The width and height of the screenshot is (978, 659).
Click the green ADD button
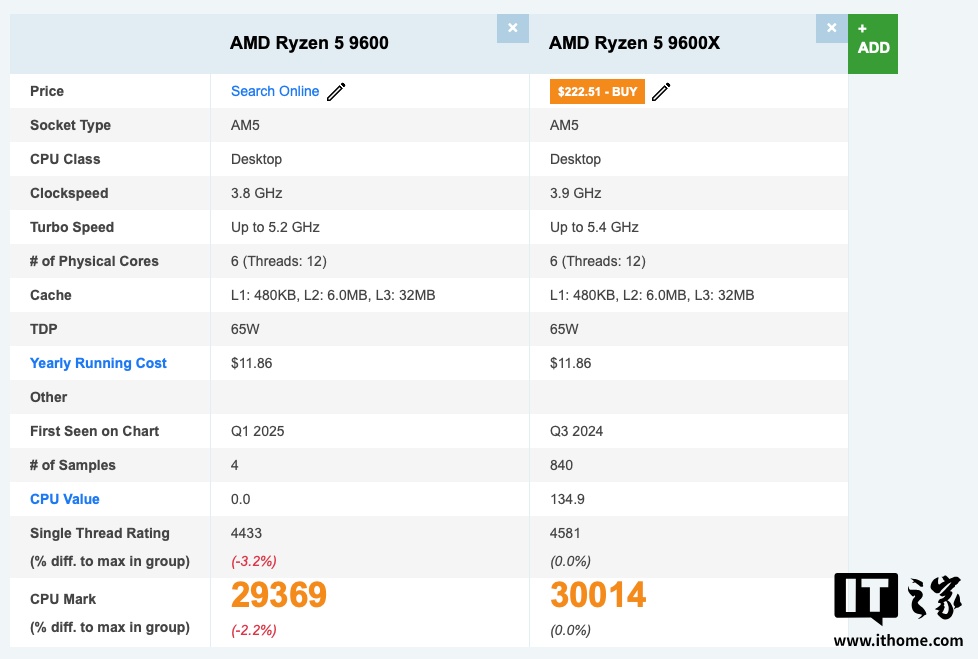tap(873, 44)
